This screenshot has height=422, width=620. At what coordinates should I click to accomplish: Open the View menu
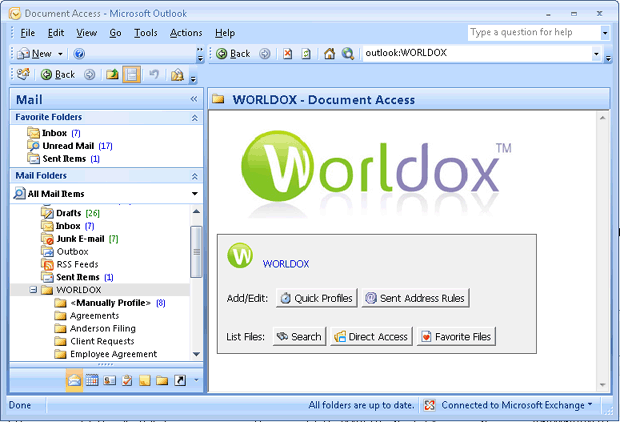point(87,33)
